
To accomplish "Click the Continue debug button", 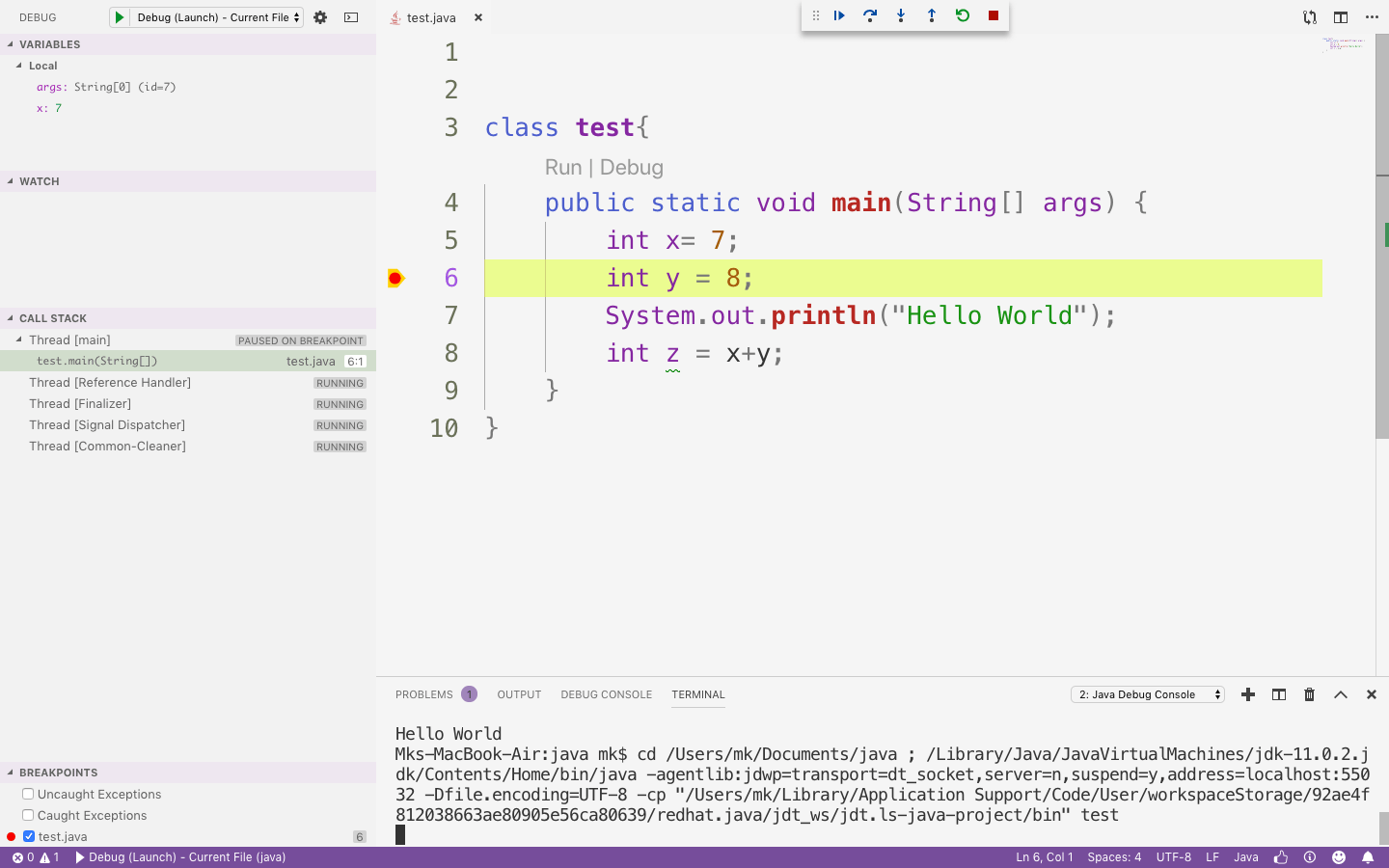I will pyautogui.click(x=839, y=15).
